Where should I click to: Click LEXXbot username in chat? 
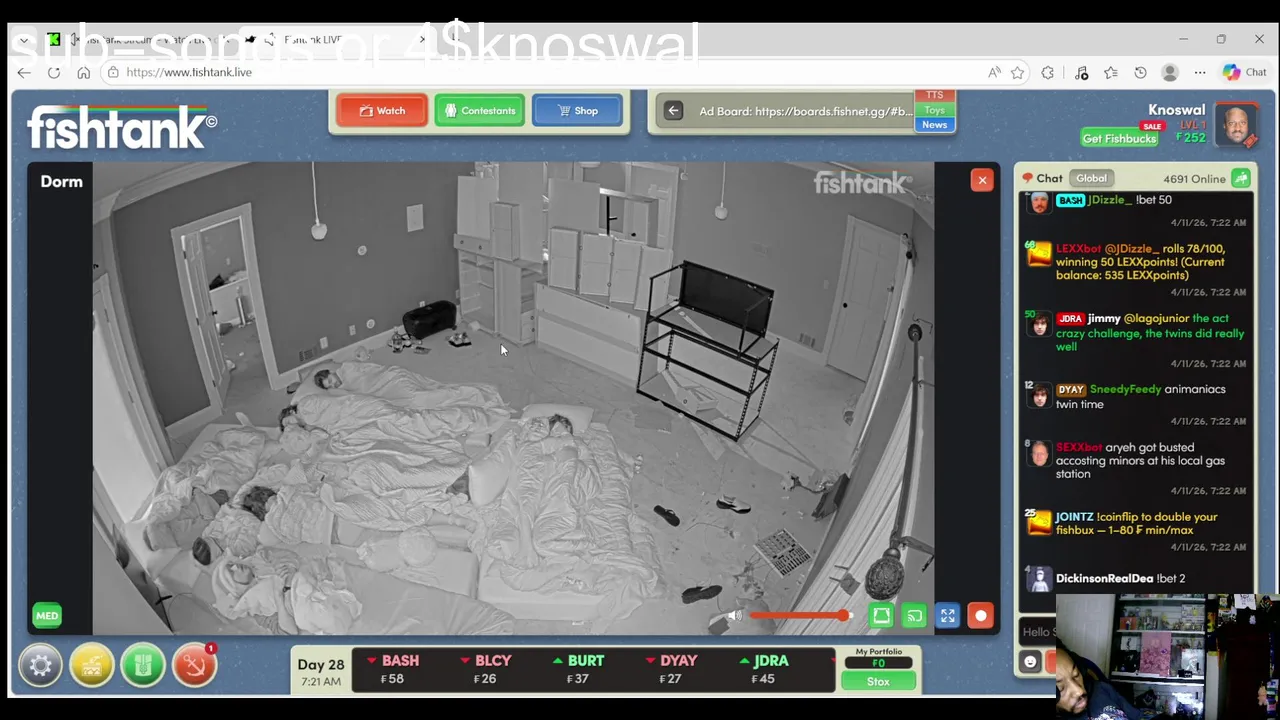1078,249
